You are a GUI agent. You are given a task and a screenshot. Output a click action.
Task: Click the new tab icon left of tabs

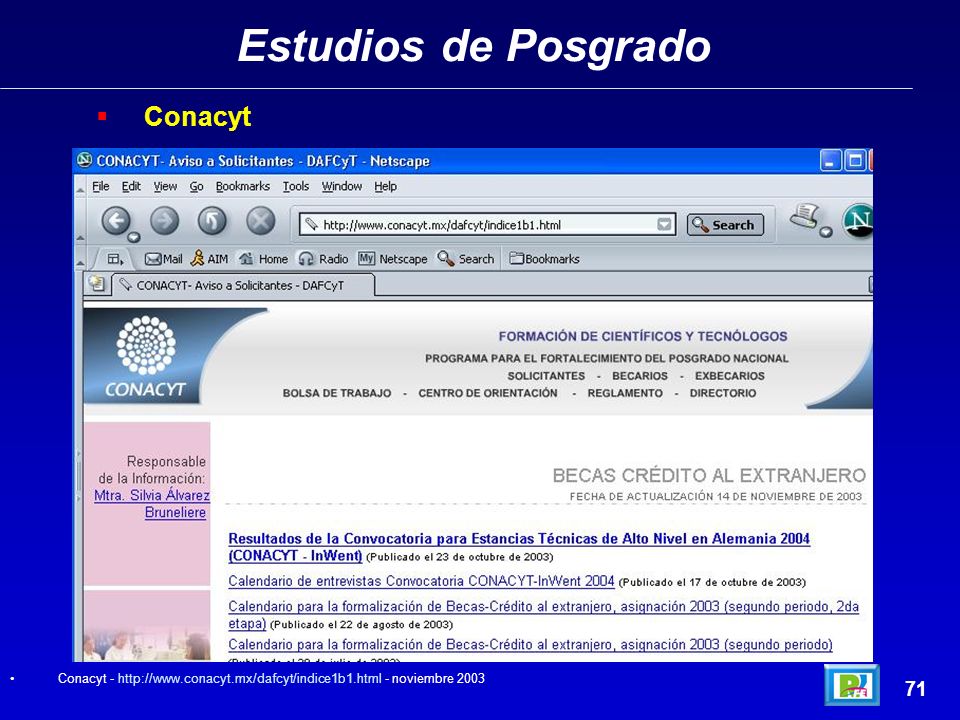tap(97, 283)
